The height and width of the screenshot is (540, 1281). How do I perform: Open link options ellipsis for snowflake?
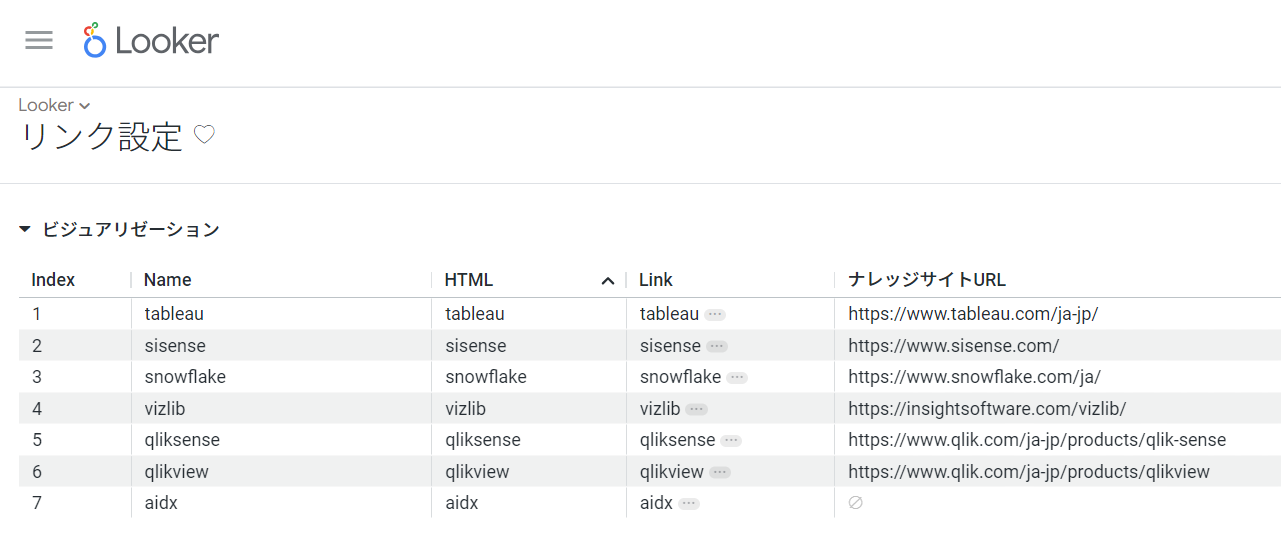pos(736,378)
